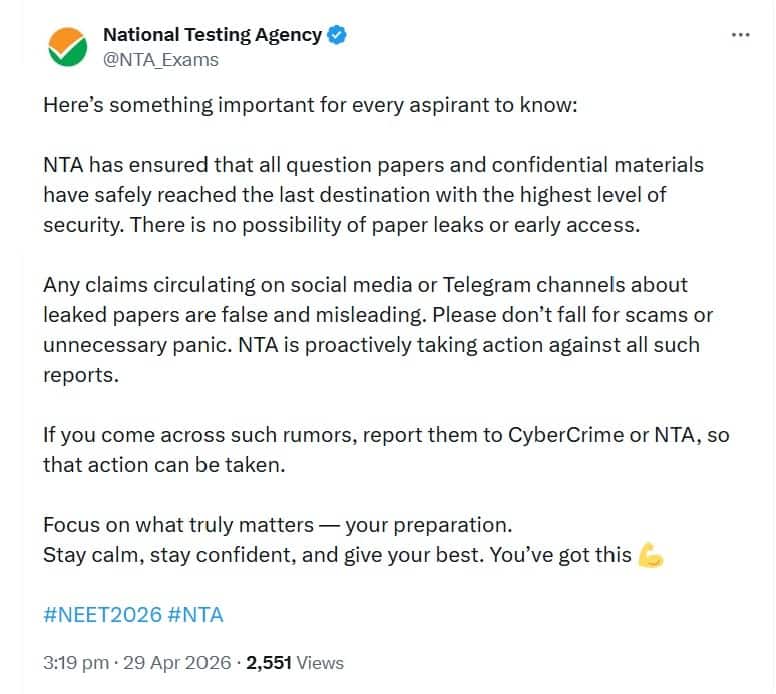Screen dimensions: 776x694
Task: Click the 29 Apr 2026 date
Action: point(177,663)
